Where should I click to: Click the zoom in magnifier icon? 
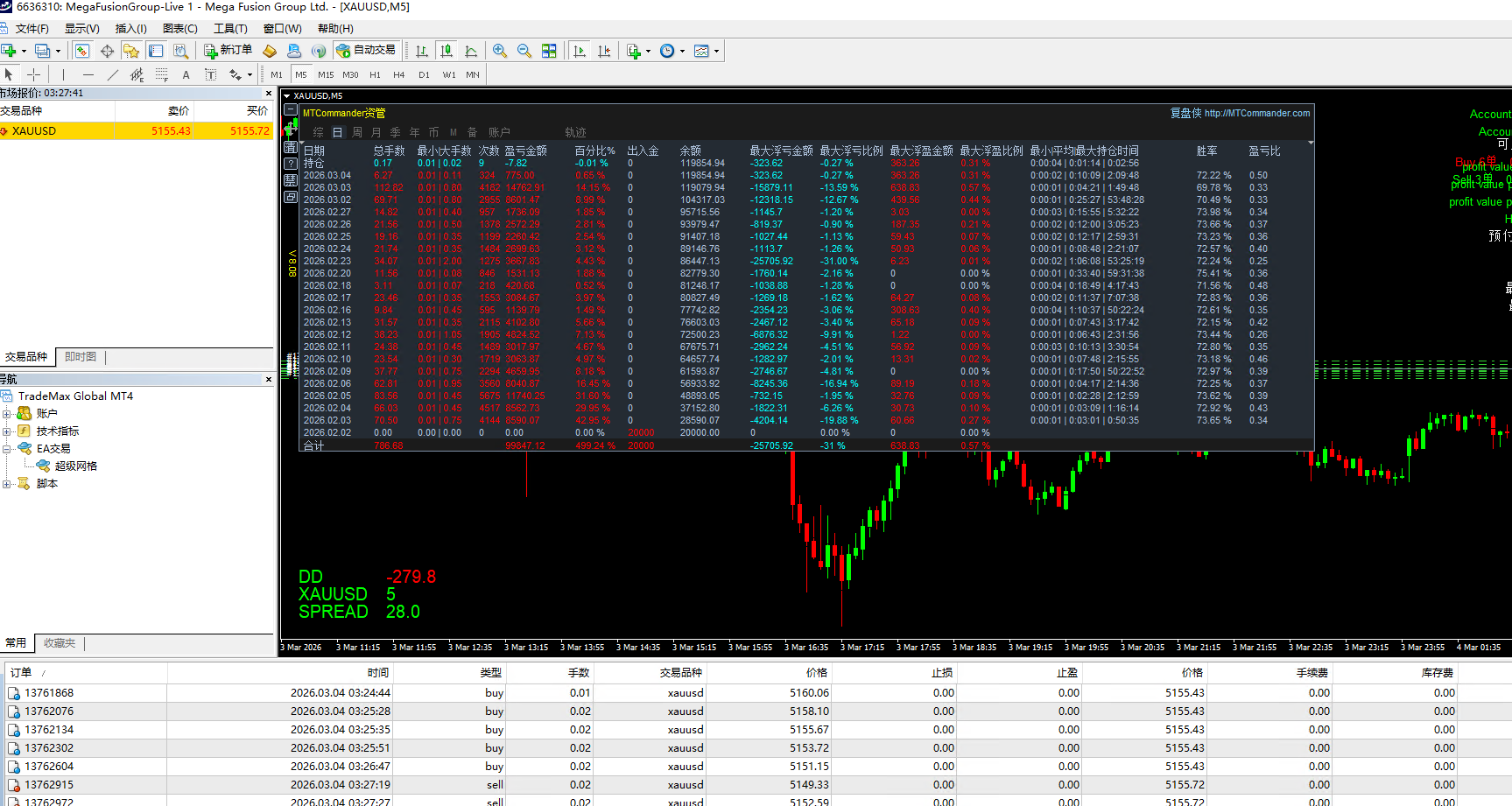tap(500, 51)
